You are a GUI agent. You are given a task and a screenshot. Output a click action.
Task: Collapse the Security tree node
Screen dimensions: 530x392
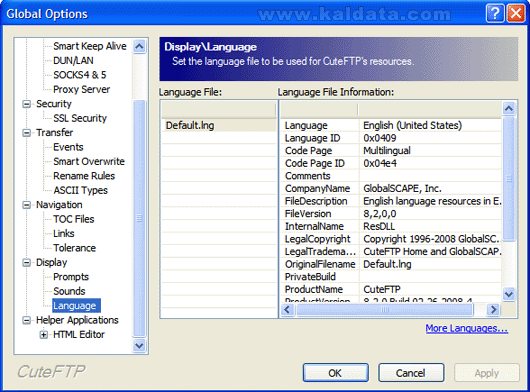26,104
